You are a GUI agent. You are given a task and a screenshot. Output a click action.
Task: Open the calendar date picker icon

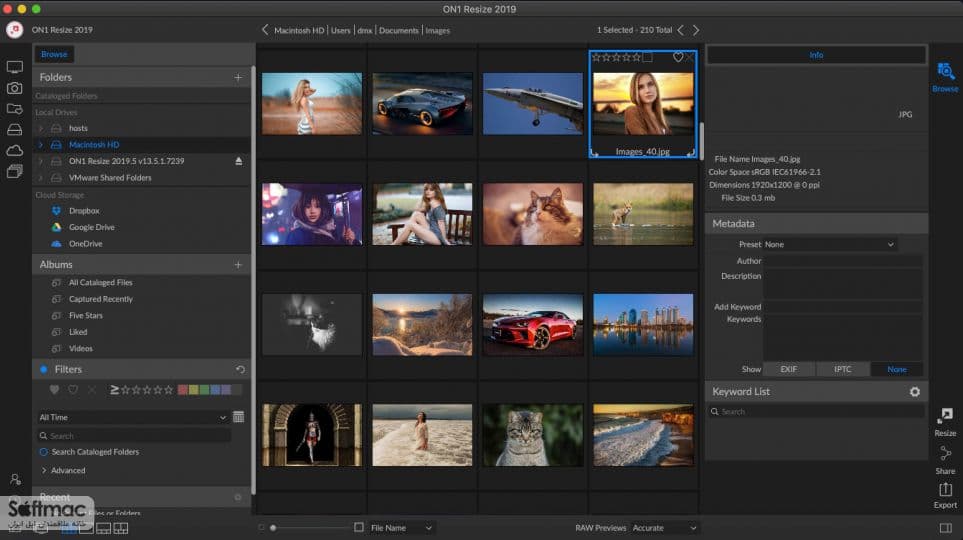[x=239, y=417]
